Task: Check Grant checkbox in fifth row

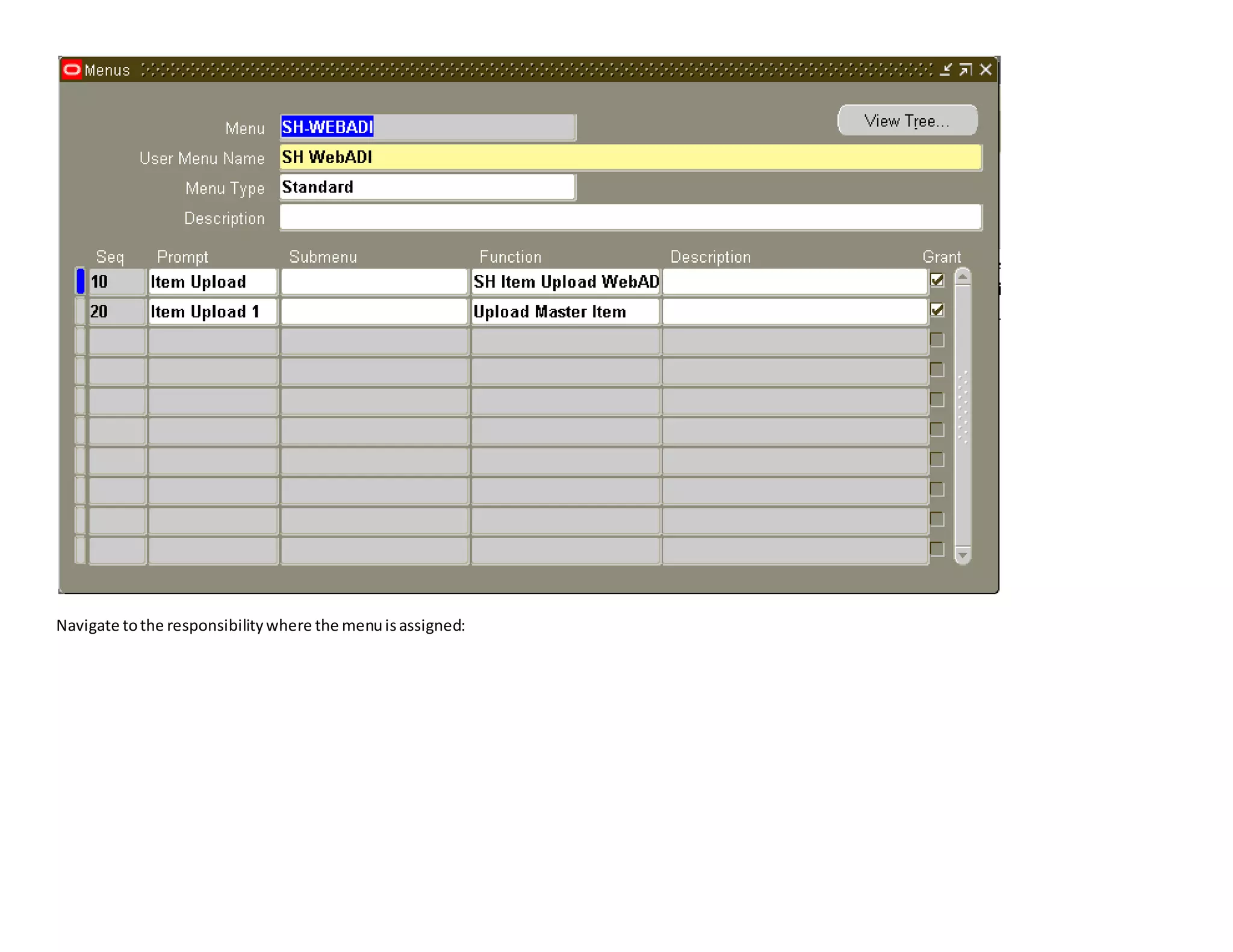Action: 937,400
